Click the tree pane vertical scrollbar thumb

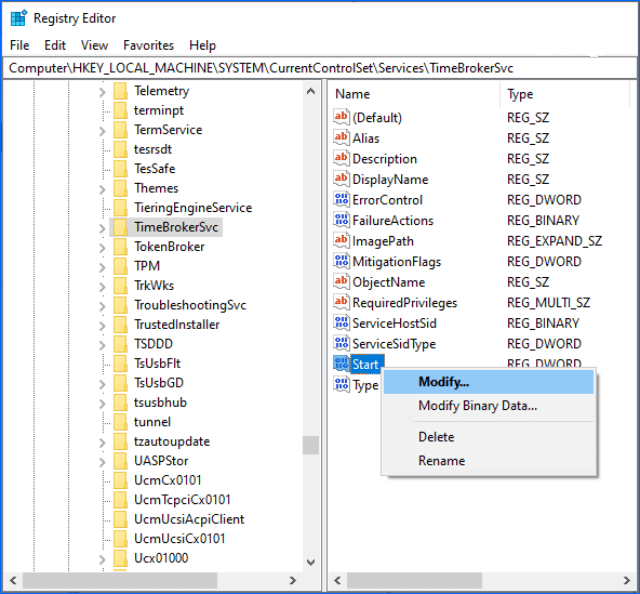(311, 445)
